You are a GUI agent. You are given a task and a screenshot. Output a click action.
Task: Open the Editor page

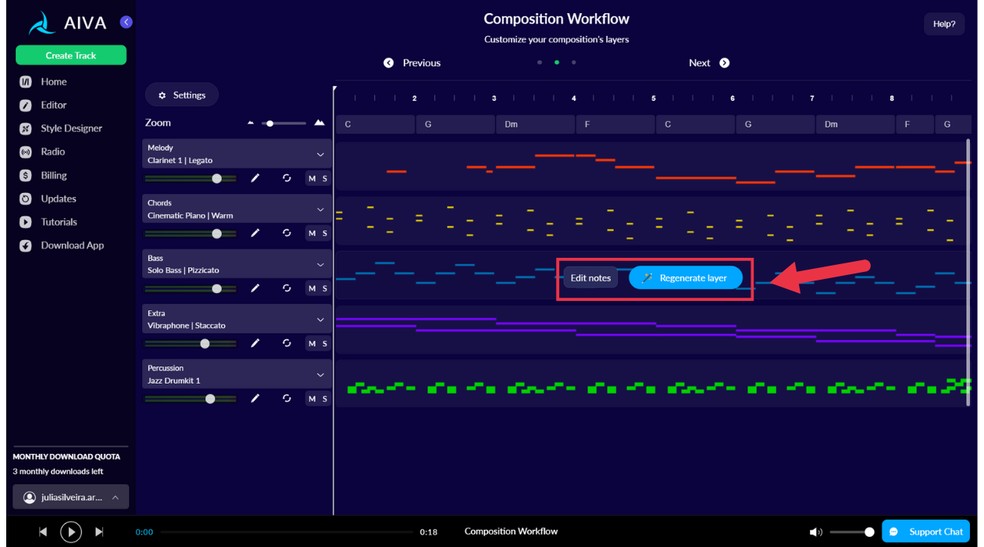click(53, 105)
